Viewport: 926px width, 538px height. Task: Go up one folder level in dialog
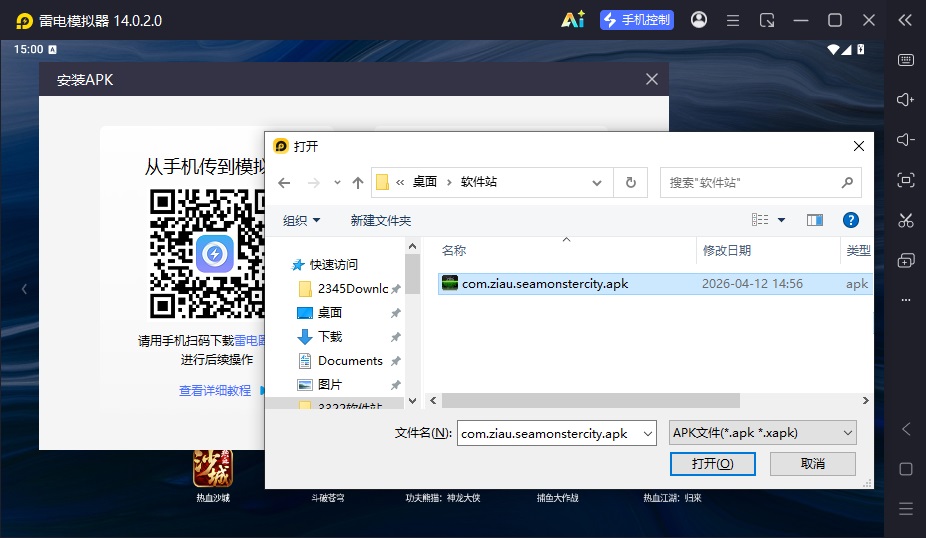click(358, 183)
